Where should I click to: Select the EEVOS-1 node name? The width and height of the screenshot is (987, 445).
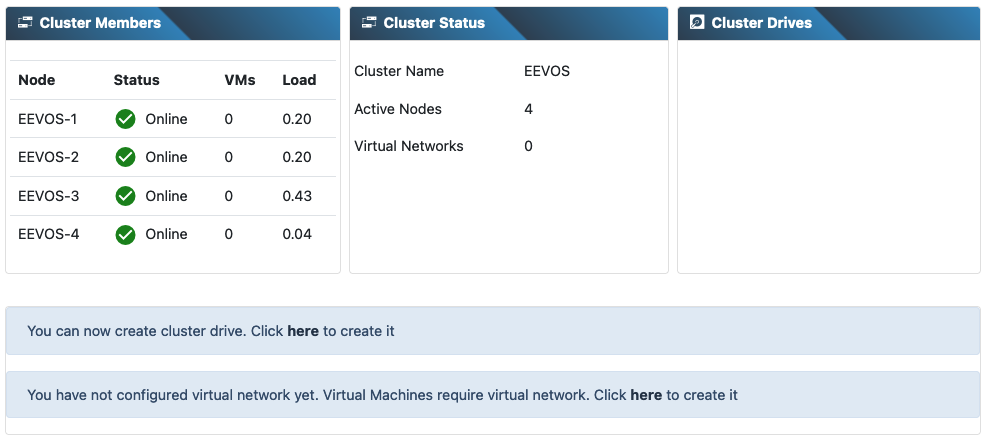click(48, 119)
